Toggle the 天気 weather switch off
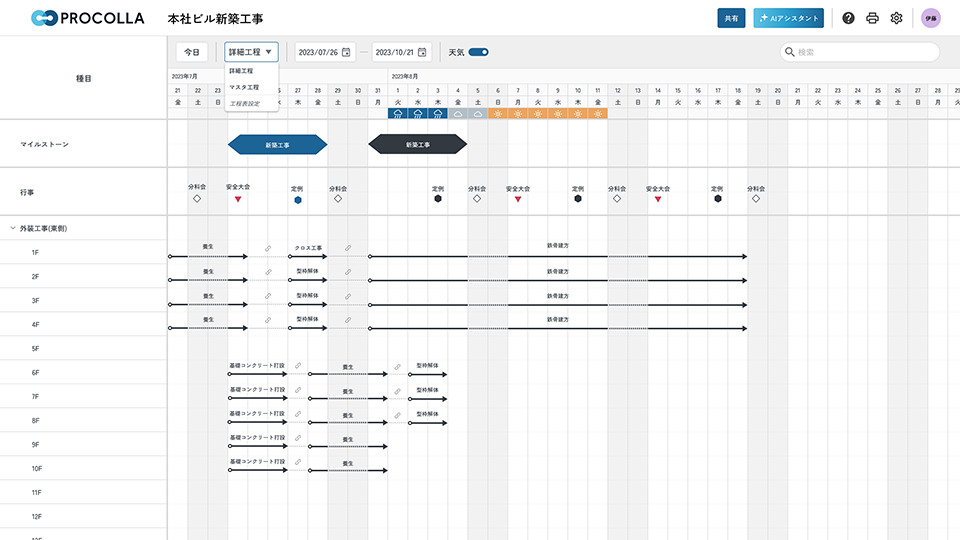Image resolution: width=960 pixels, height=540 pixels. tap(478, 52)
